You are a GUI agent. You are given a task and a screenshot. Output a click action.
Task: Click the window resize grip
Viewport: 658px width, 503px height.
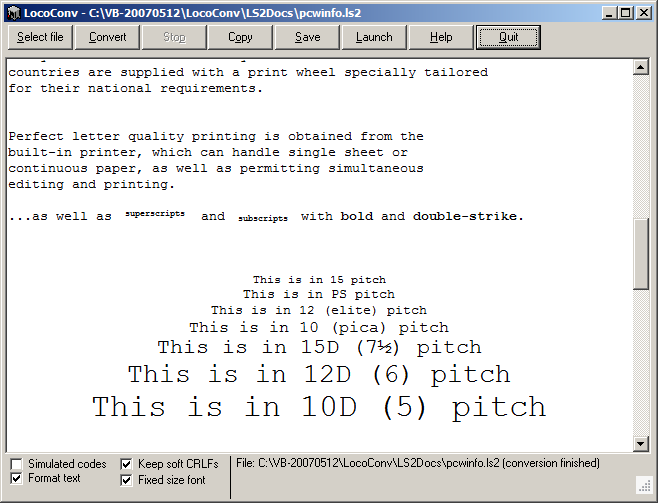pyautogui.click(x=645, y=487)
